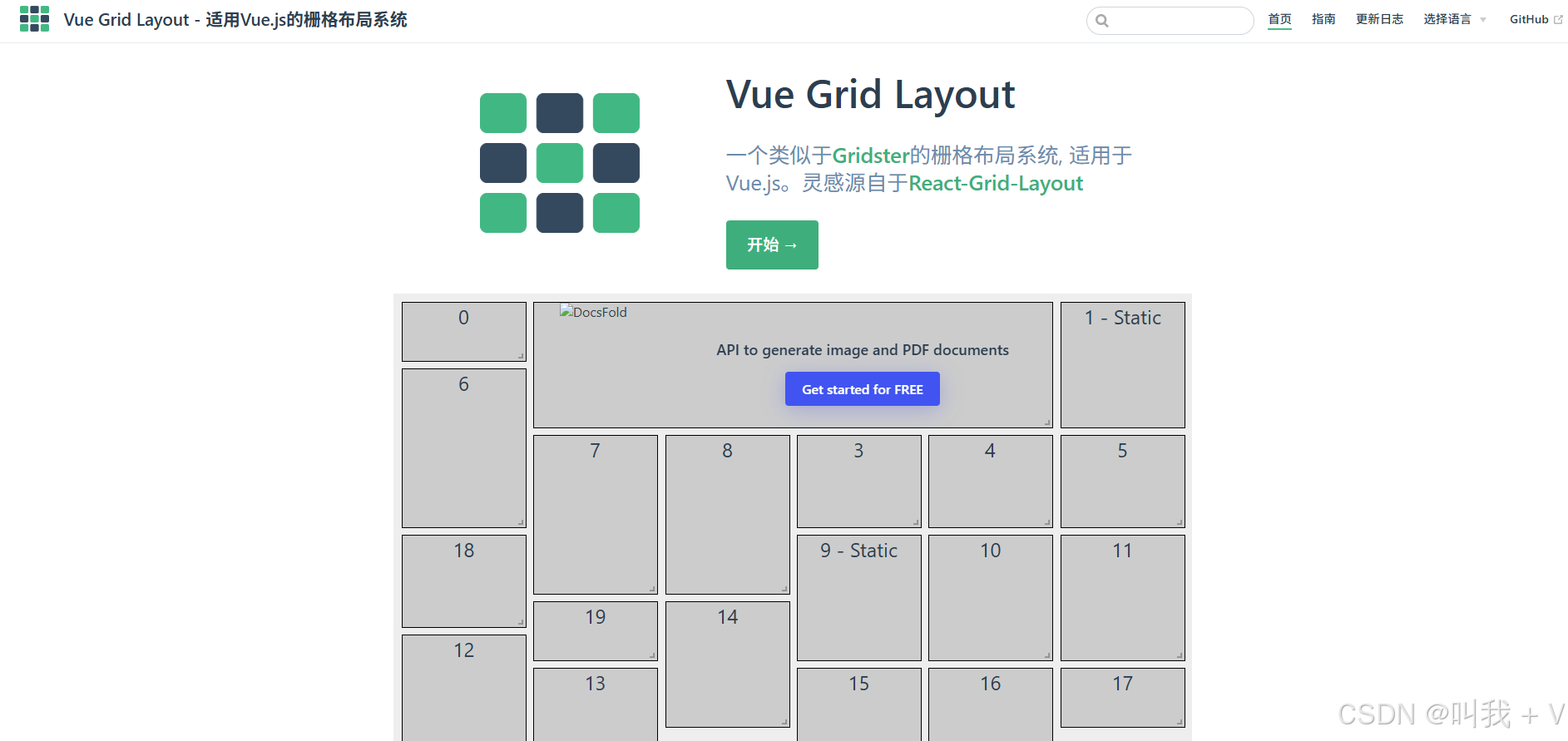Image resolution: width=1568 pixels, height=741 pixels.
Task: Click the number 19 grid item label
Action: 596,617
